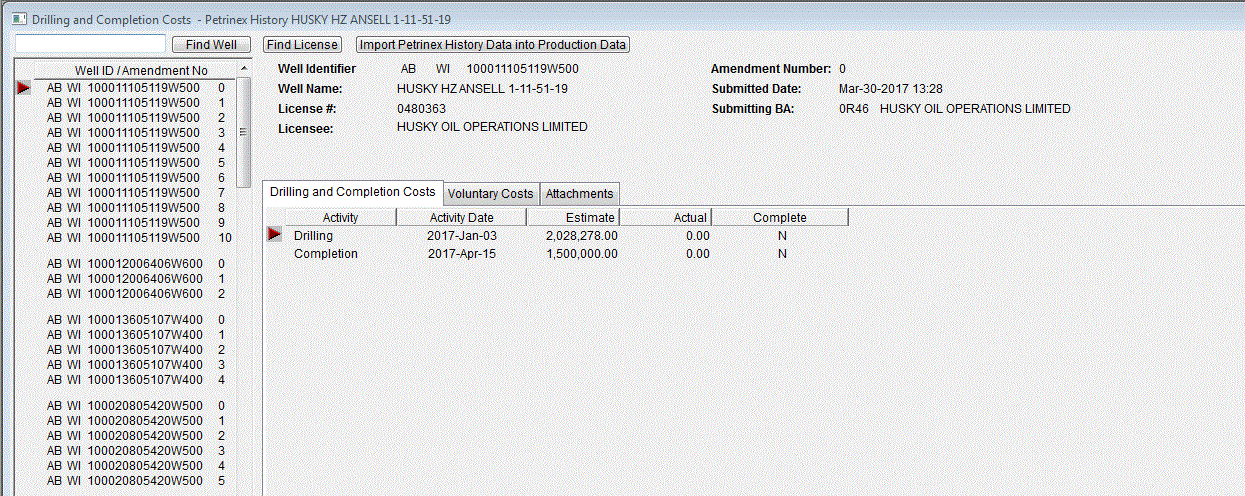Click the red arrow marker beside the Drilling row
The width and height of the screenshot is (1245, 496).
(x=274, y=235)
